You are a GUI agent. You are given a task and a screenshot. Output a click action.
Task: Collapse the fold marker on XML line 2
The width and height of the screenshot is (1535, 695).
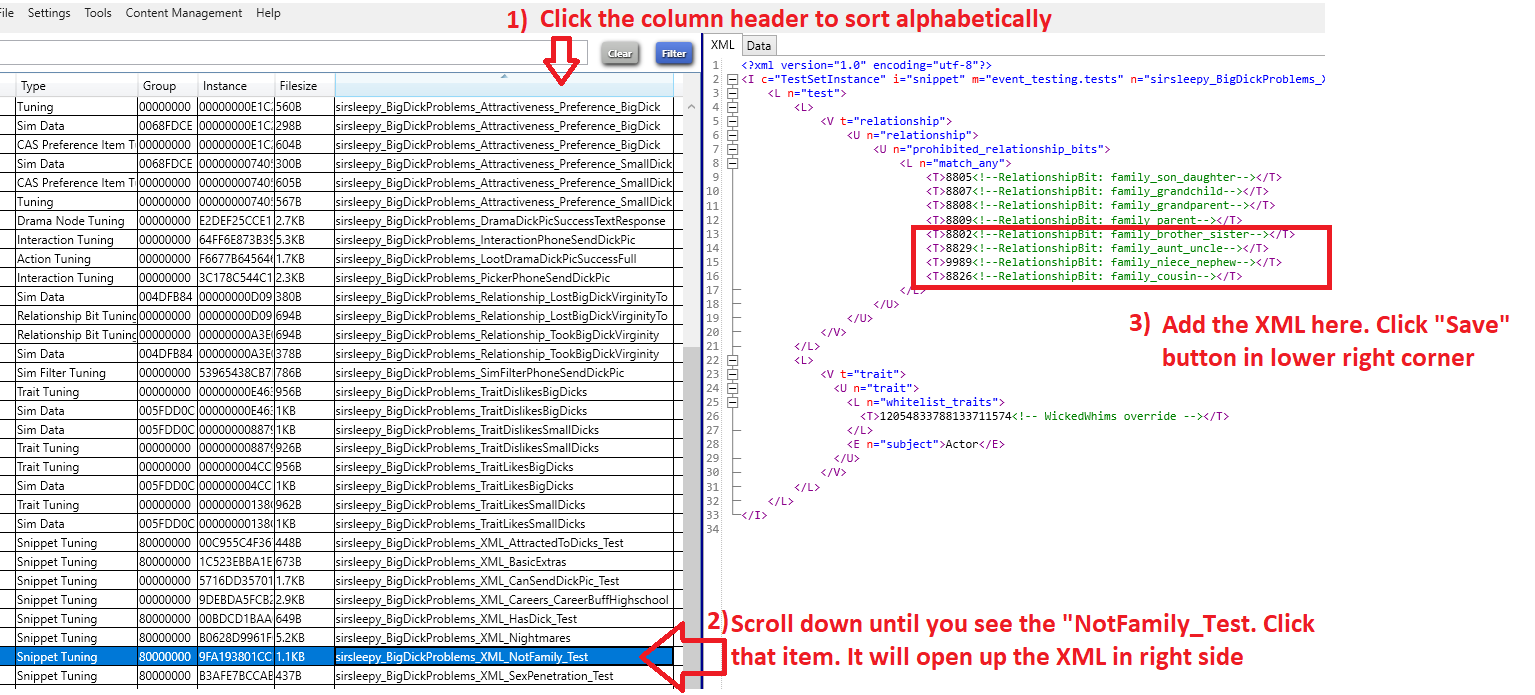point(733,79)
